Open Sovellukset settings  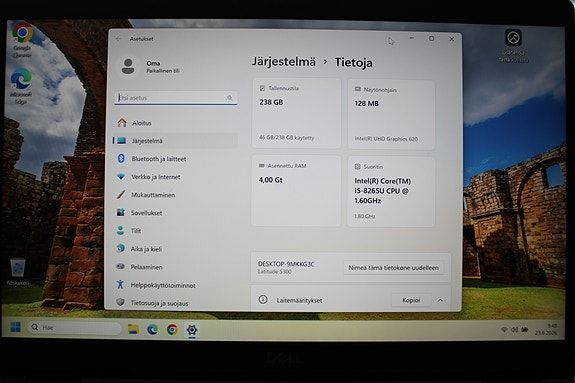176,213
